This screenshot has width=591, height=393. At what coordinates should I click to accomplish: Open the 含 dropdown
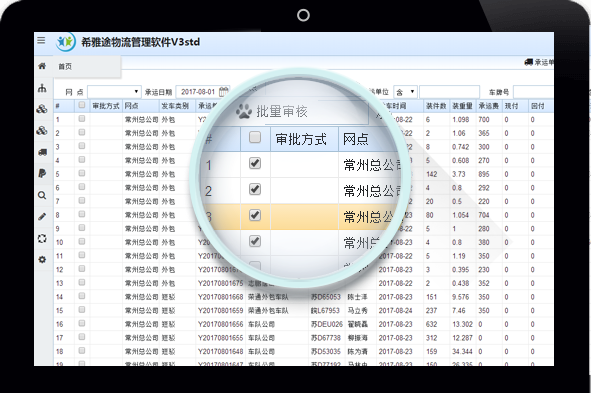click(405, 92)
